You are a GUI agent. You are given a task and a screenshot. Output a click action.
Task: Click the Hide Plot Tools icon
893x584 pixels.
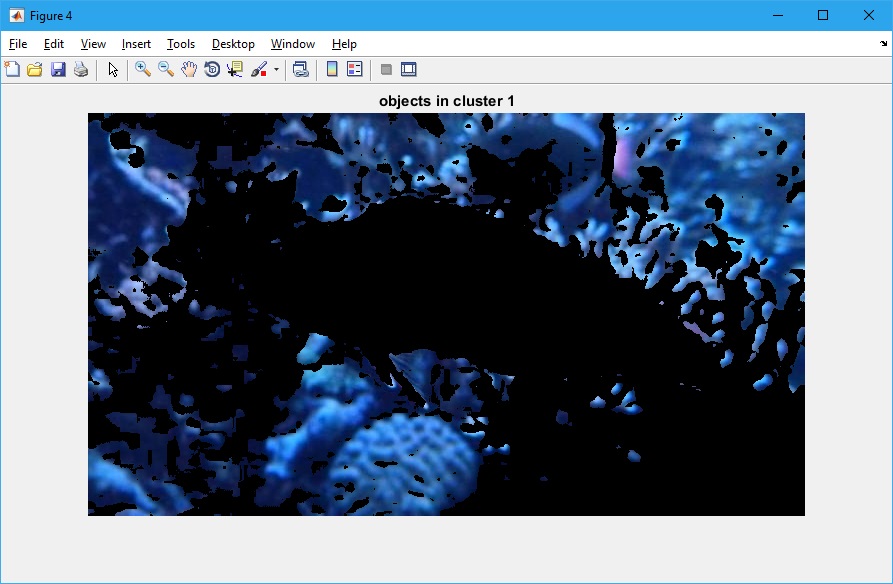click(386, 69)
